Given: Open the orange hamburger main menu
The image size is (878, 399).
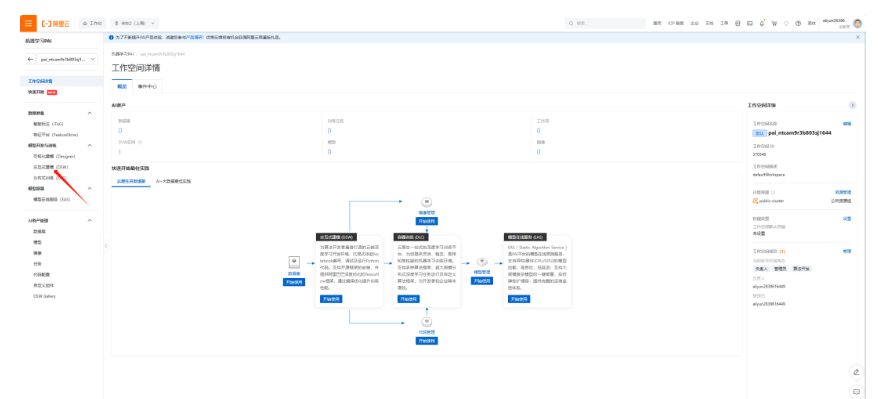Looking at the screenshot, I should pyautogui.click(x=29, y=24).
